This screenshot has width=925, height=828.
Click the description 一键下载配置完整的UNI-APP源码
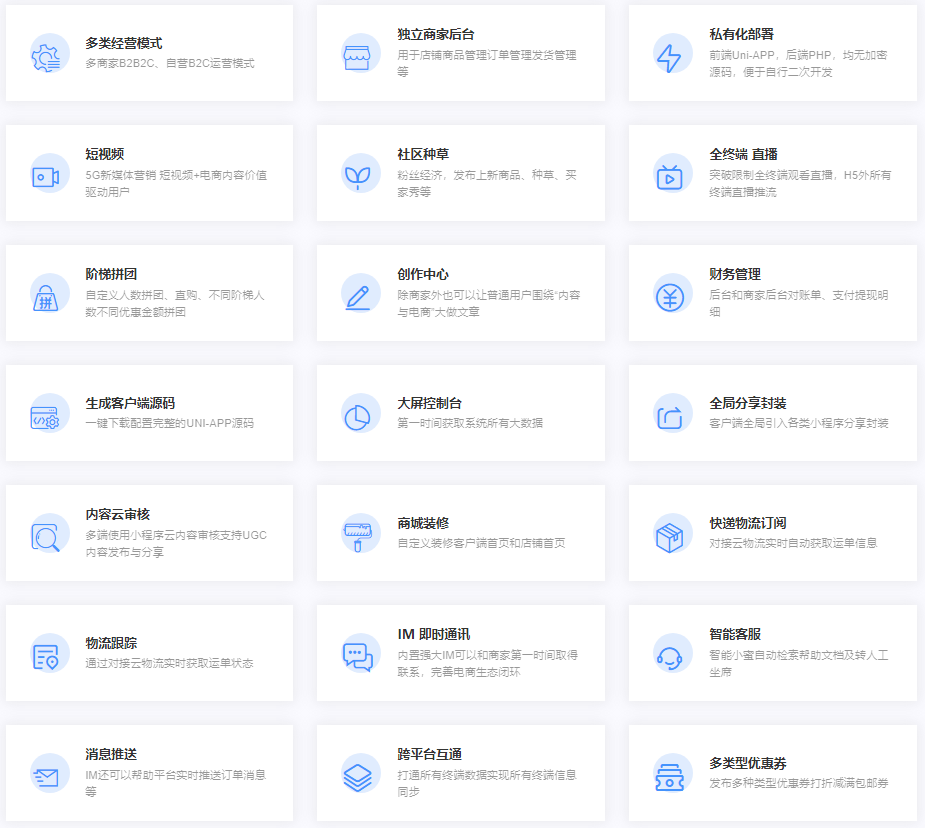point(169,423)
